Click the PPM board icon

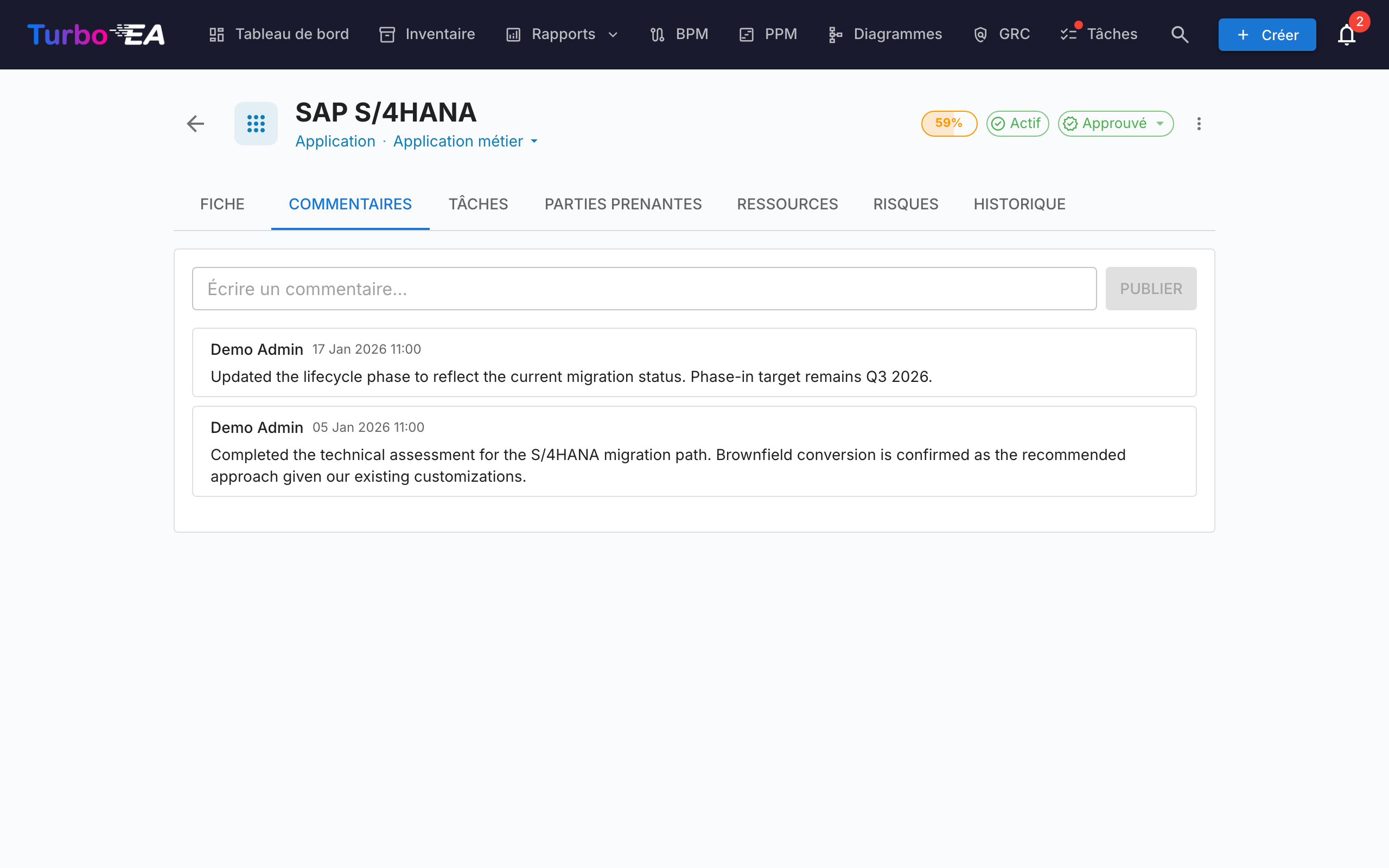(746, 34)
